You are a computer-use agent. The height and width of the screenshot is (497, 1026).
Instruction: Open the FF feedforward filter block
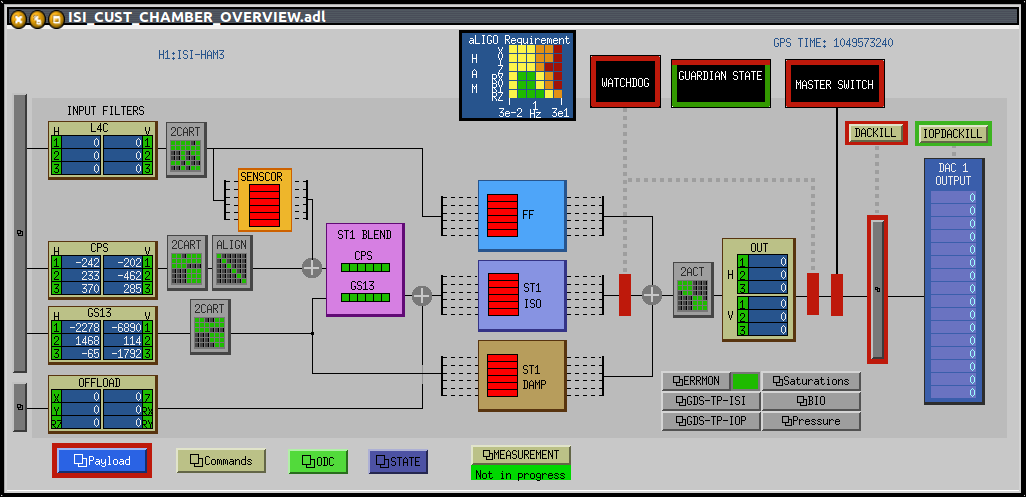(x=522, y=215)
